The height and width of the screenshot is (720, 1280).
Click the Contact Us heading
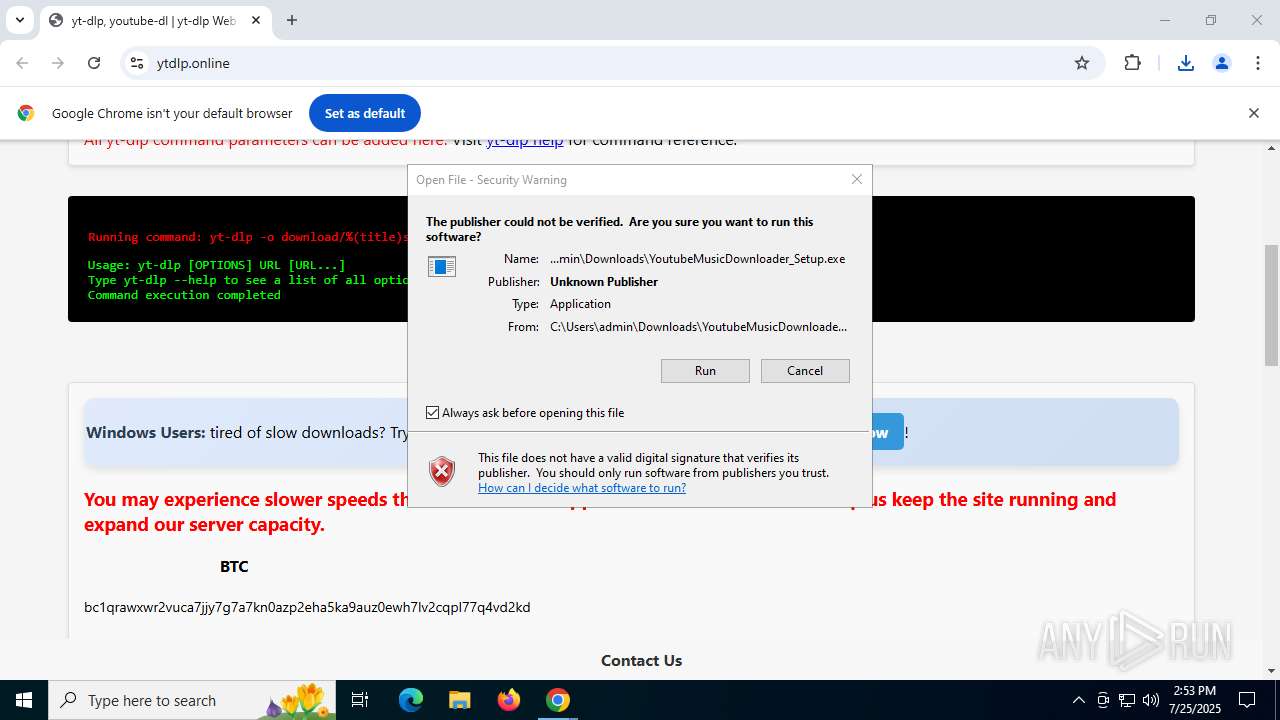point(641,660)
